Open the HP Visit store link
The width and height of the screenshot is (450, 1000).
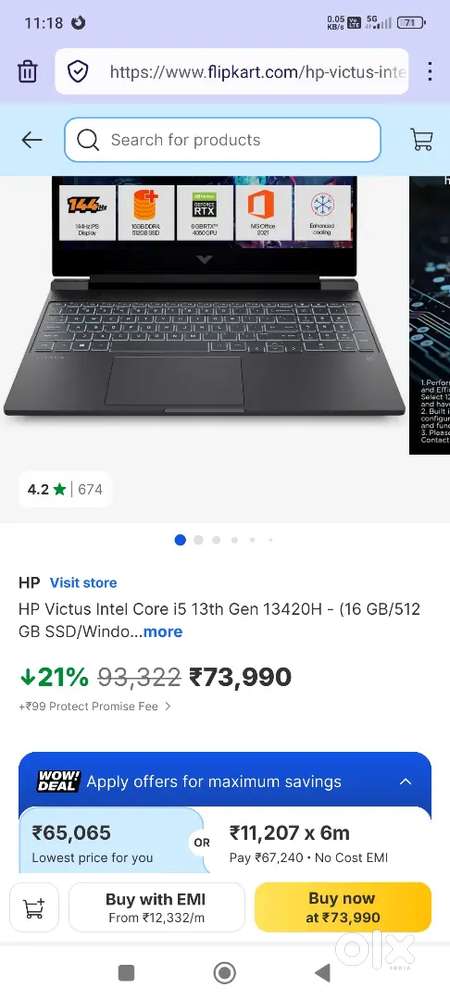pos(83,582)
